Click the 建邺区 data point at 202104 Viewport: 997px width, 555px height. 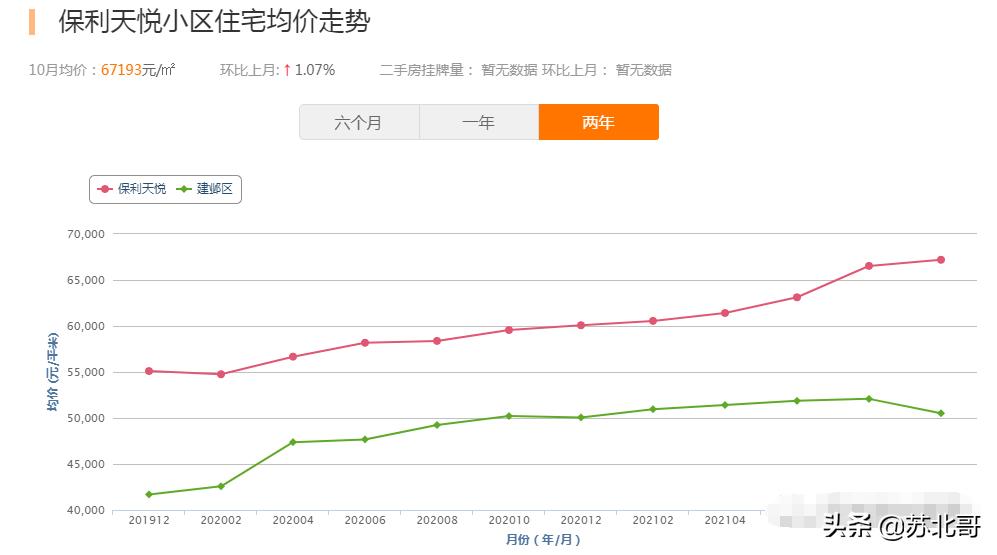pos(725,405)
